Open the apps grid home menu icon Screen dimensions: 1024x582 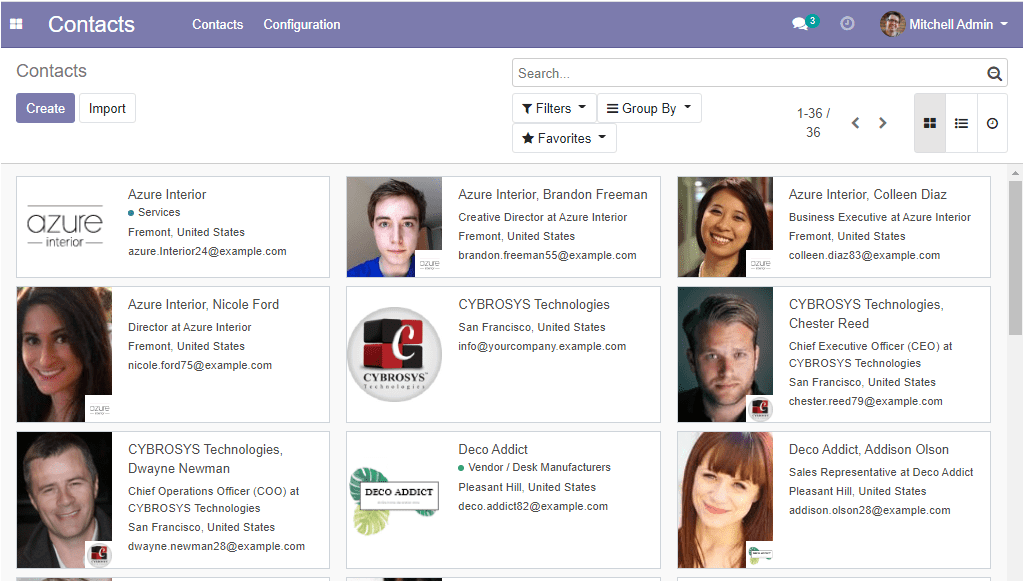pos(16,24)
